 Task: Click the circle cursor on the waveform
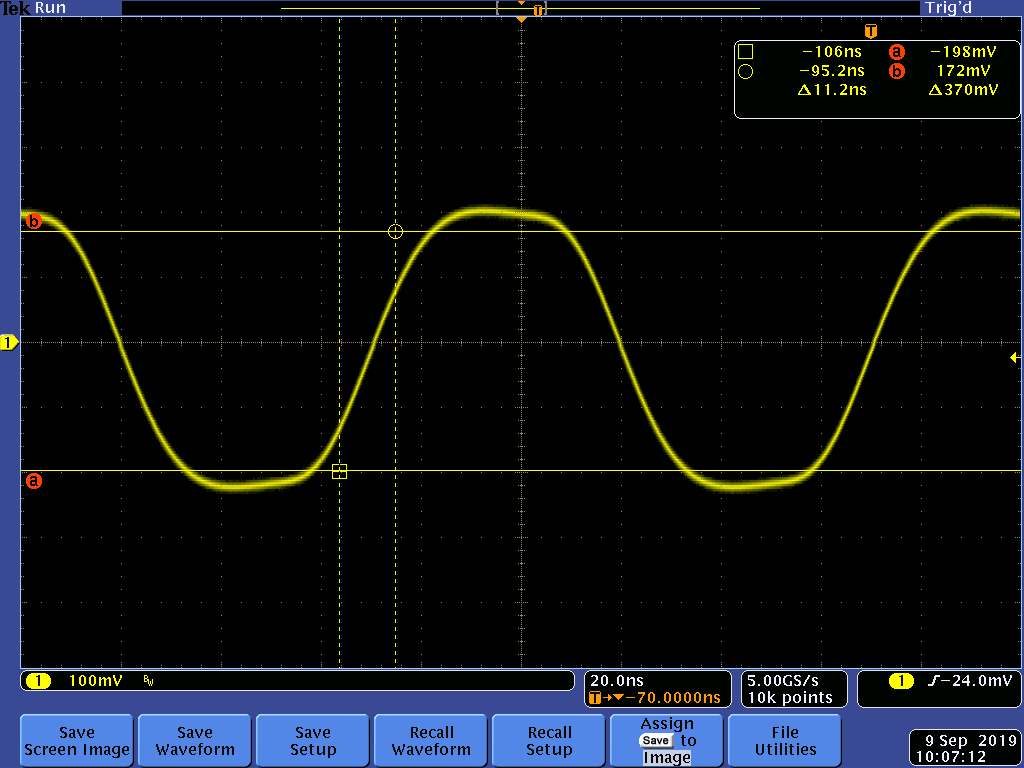point(395,231)
